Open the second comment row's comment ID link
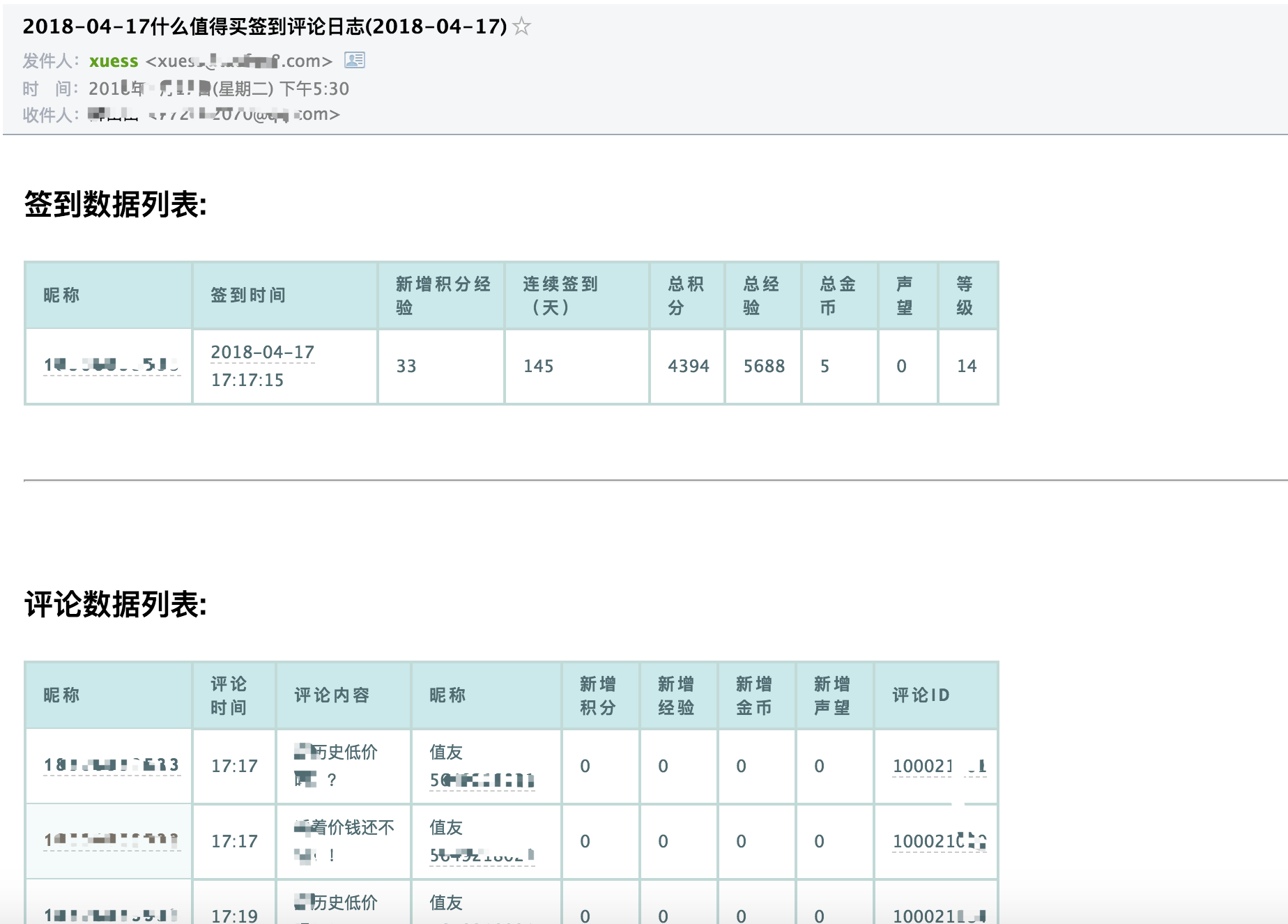Viewport: 1288px width, 924px height. [939, 842]
